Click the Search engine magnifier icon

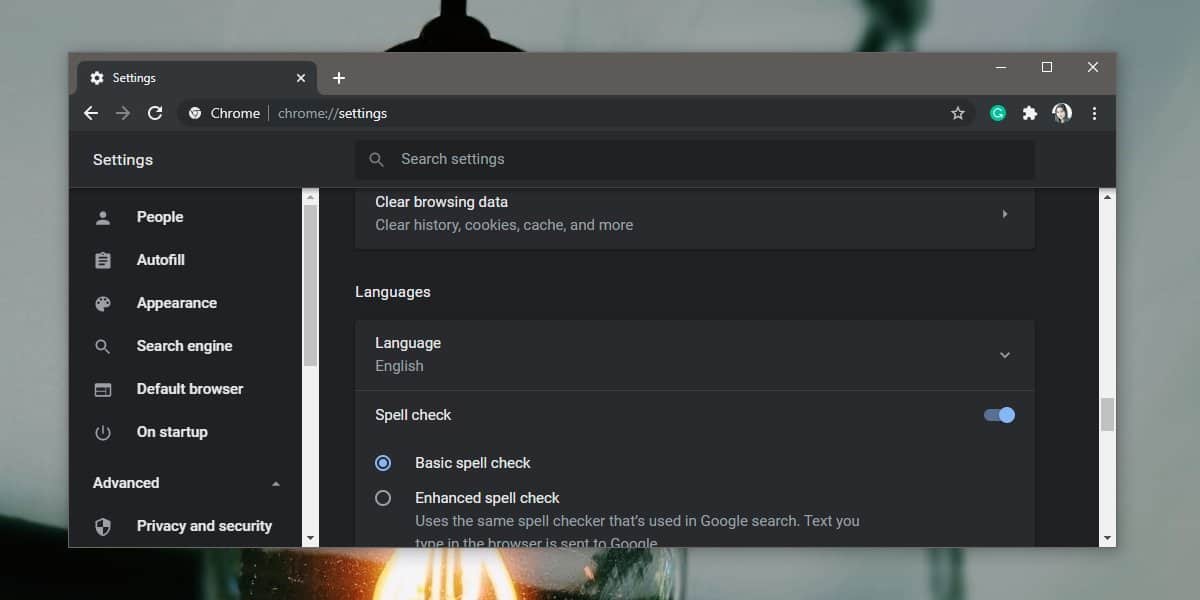pos(103,346)
